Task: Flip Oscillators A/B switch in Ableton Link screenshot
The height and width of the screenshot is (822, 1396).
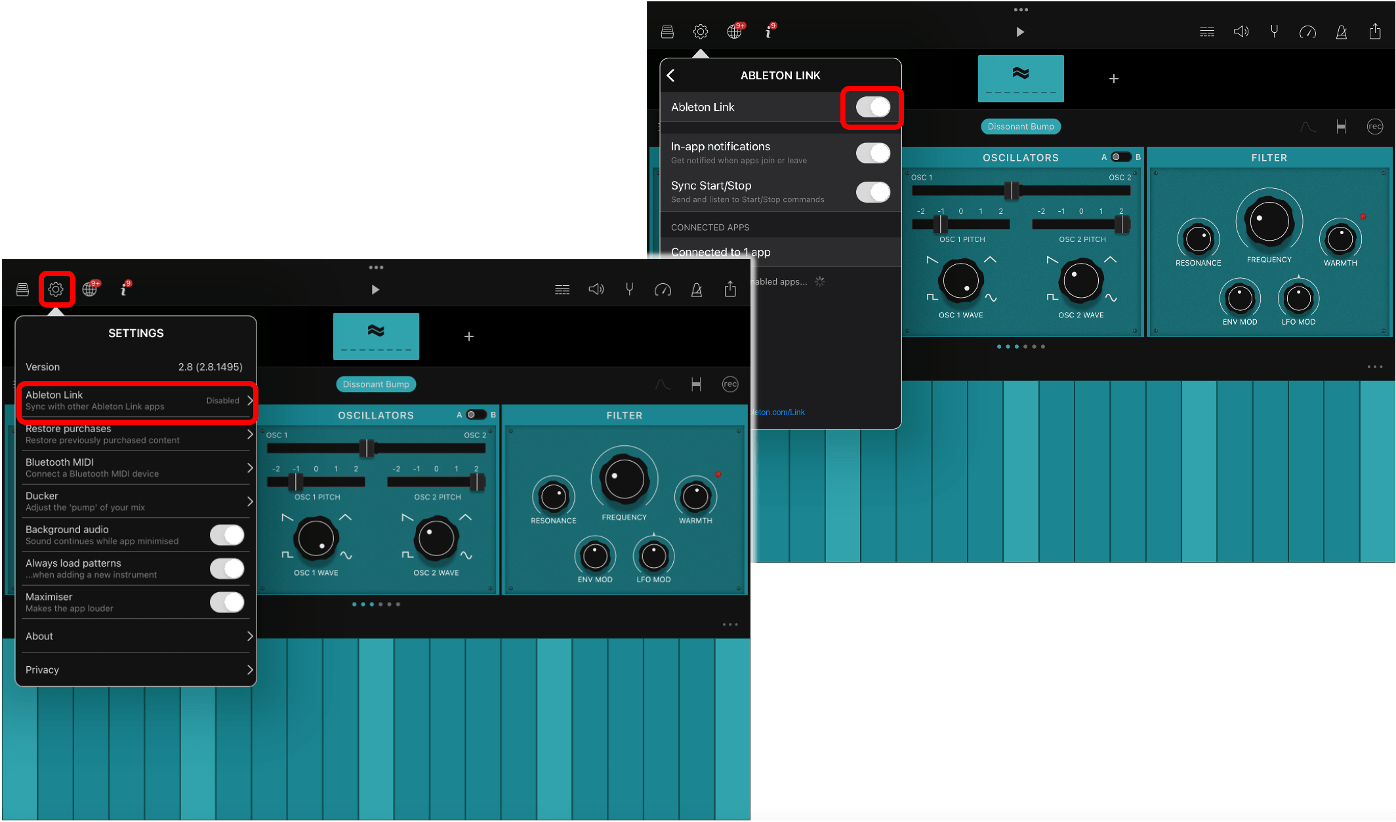Action: [1121, 157]
